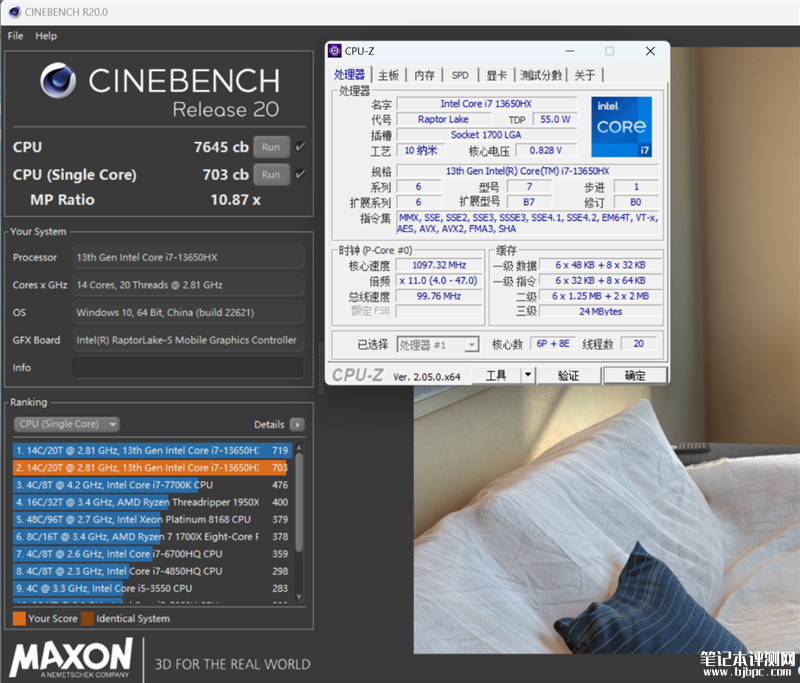
Task: Click the bus speed value 99.76 MHz
Action: click(439, 296)
